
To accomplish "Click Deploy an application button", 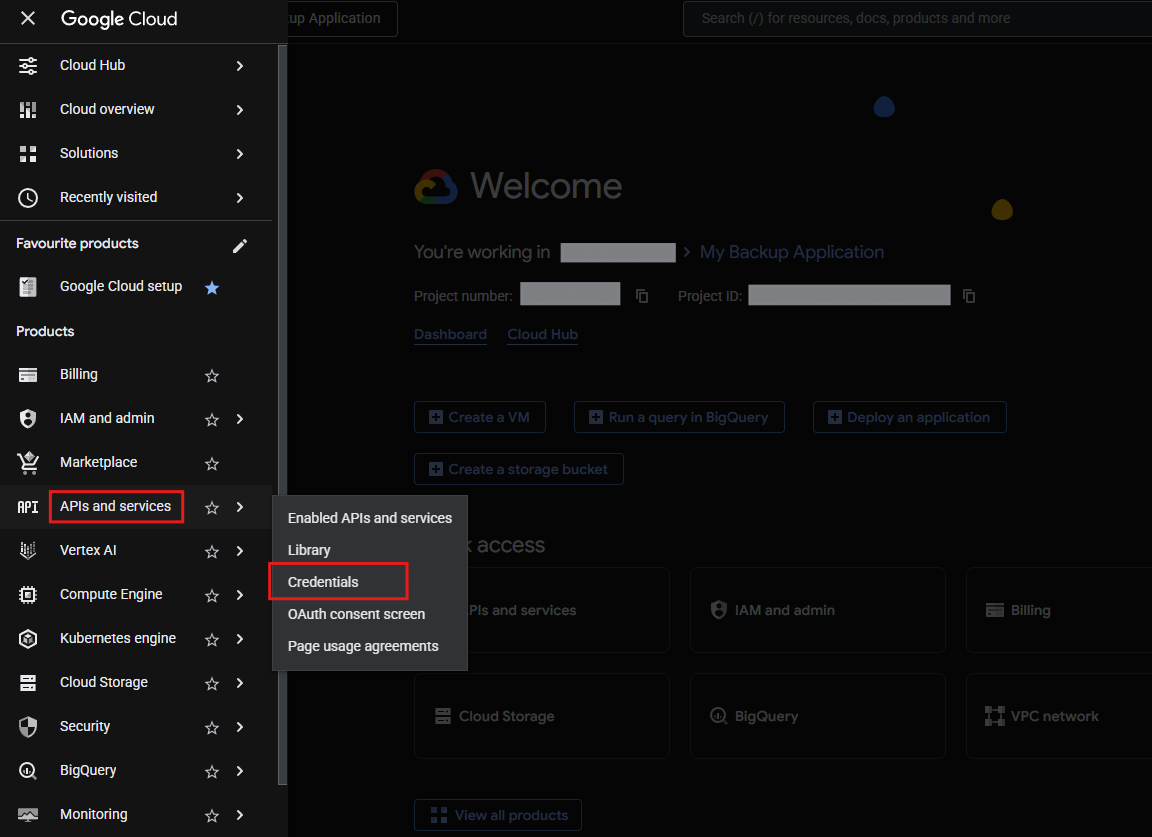I will click(910, 417).
